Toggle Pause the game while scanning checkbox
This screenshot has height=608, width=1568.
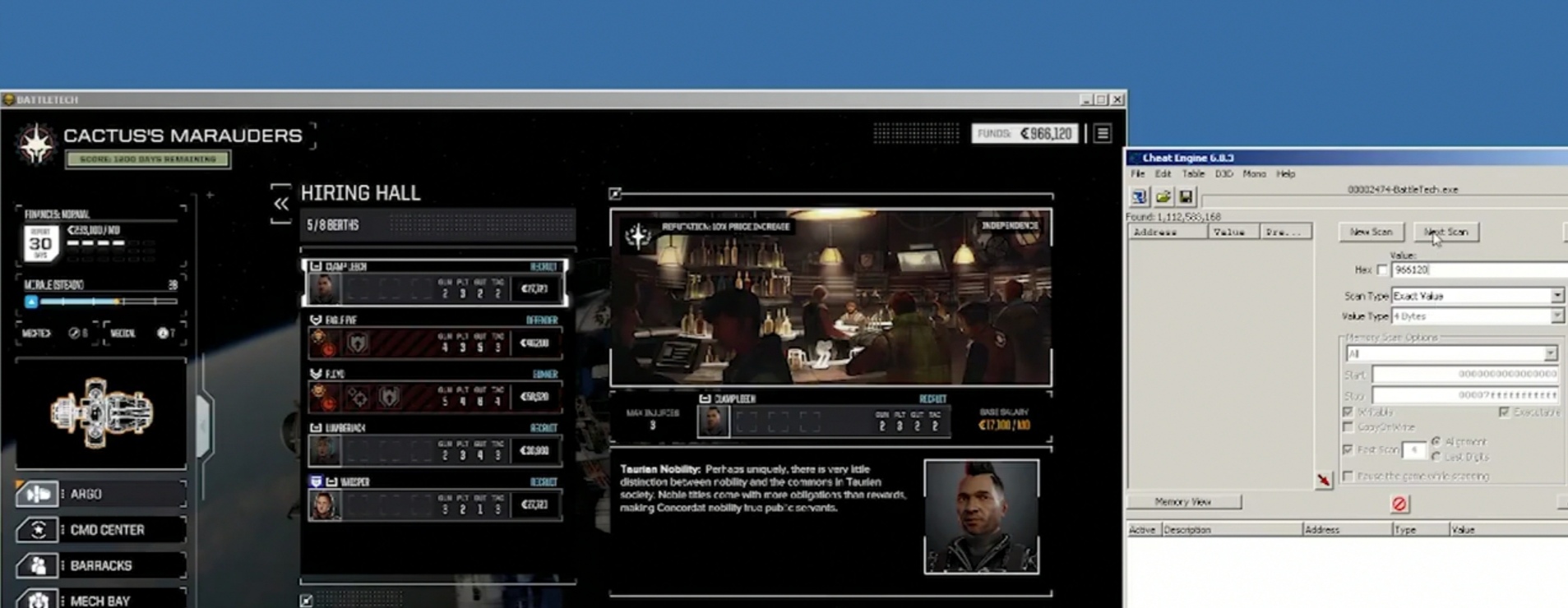[x=1348, y=476]
